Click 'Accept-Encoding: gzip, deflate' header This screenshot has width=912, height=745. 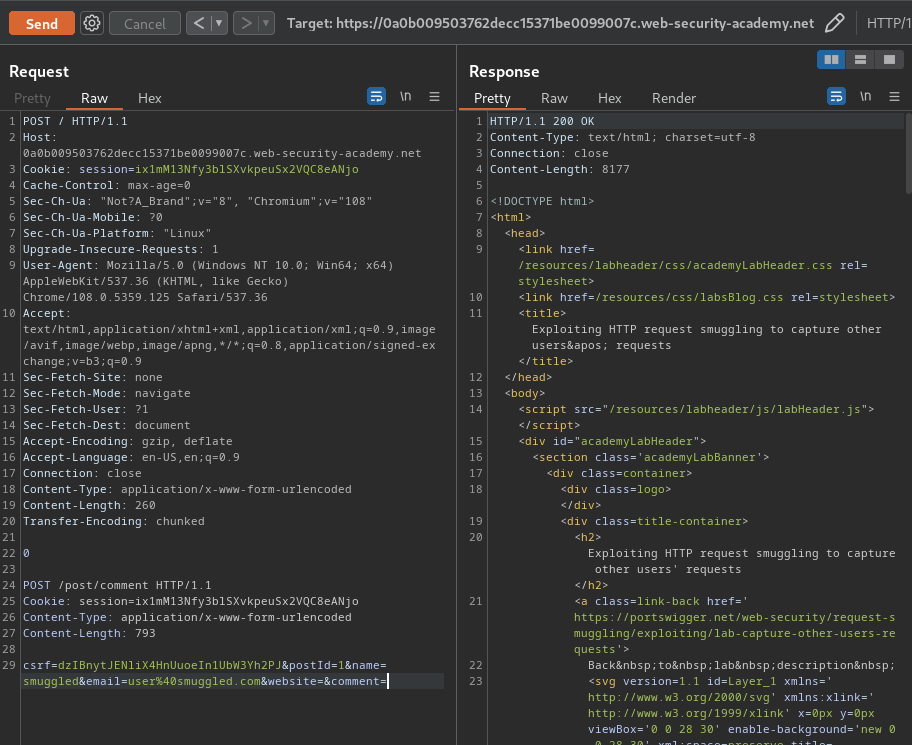pos(127,441)
